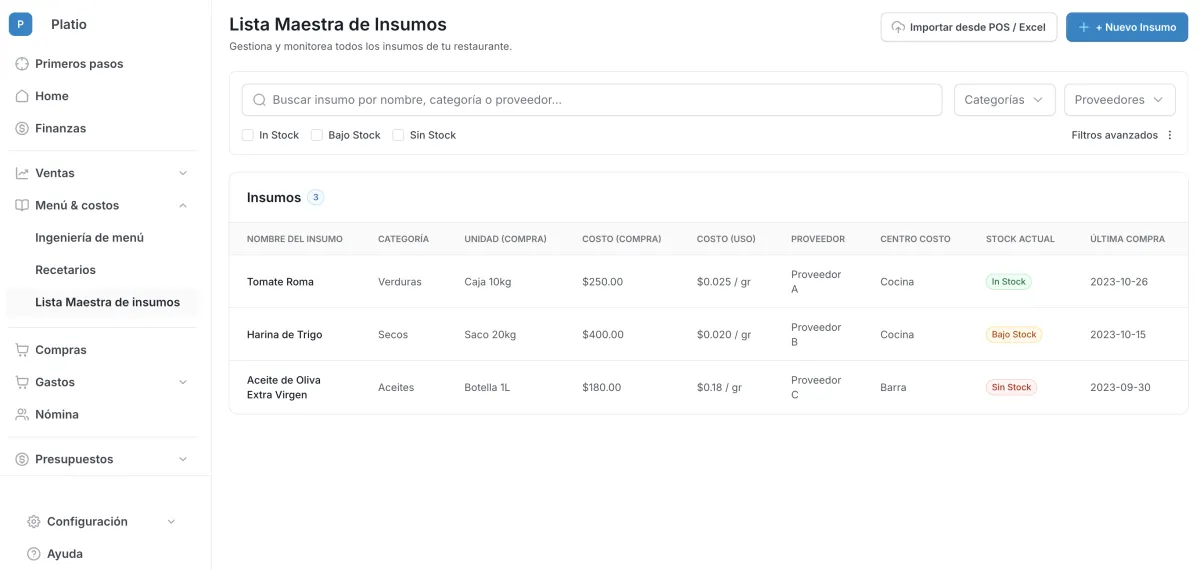
Task: Click the CATEGORÍA column header
Action: point(403,239)
